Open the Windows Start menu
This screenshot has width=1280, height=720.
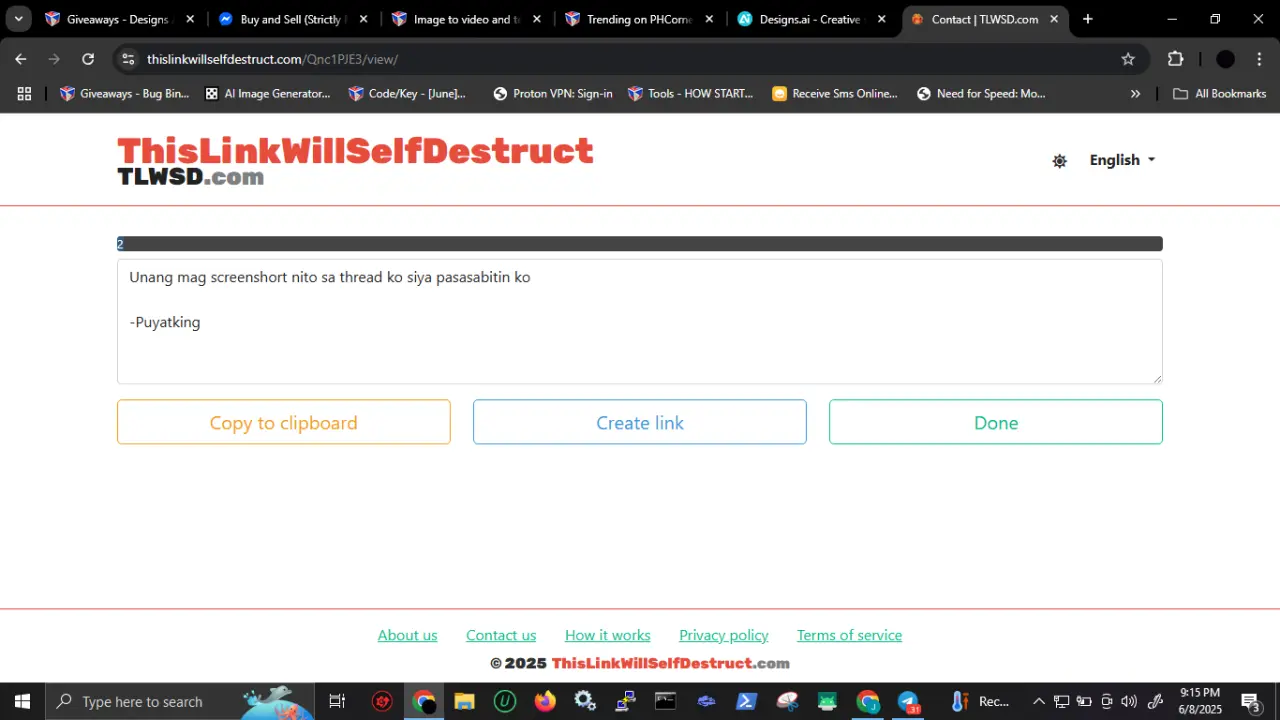22,701
